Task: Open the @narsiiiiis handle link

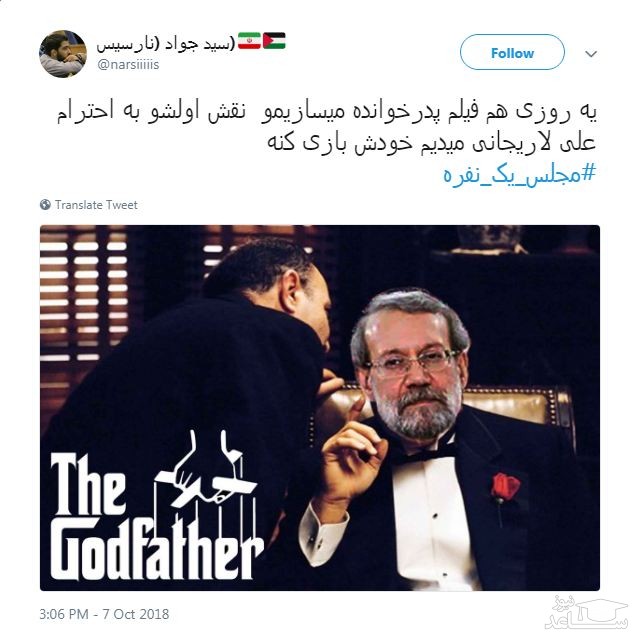Action: coord(128,64)
